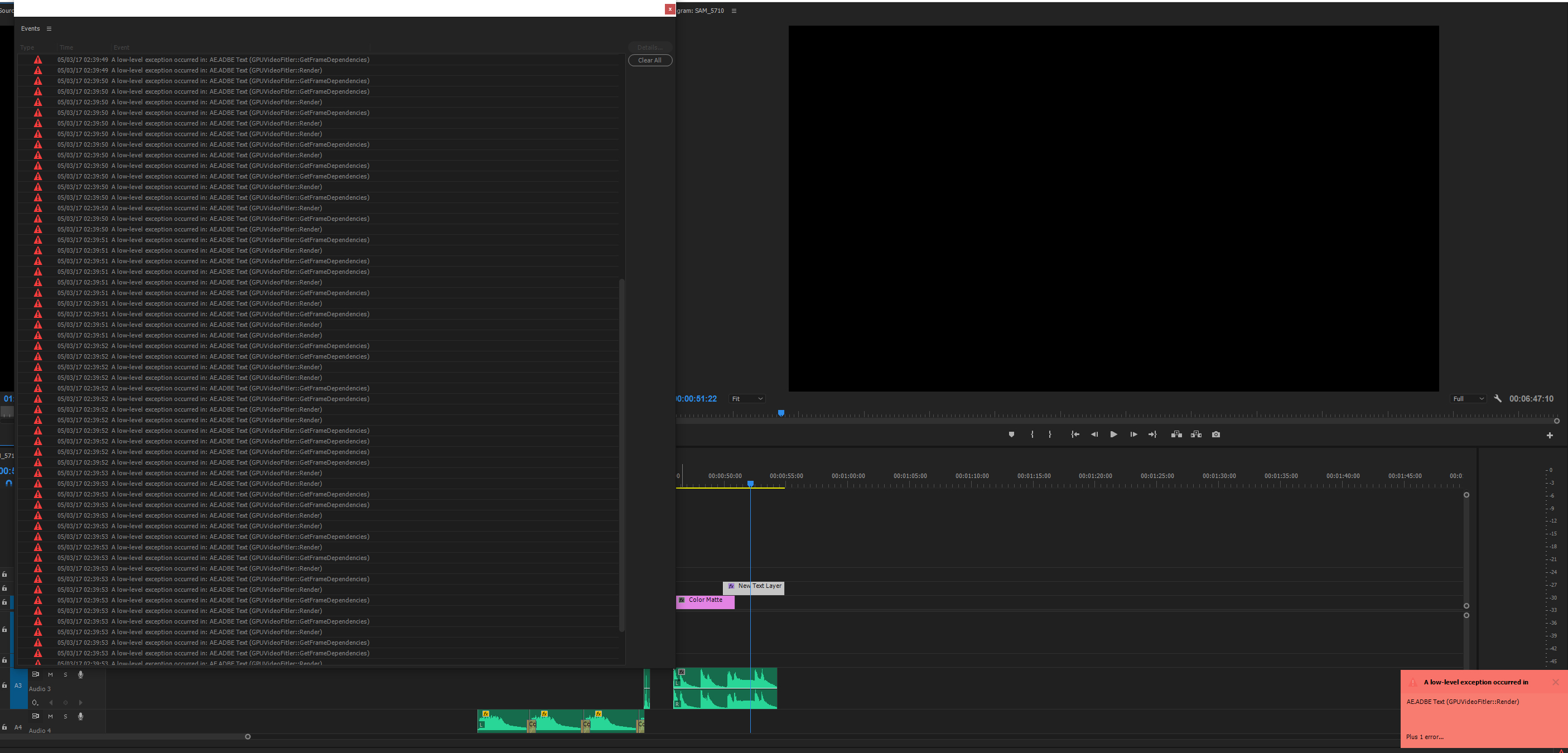Enable voice-over record on Audio 3
Viewport: 1568px width, 753px height.
[x=80, y=674]
